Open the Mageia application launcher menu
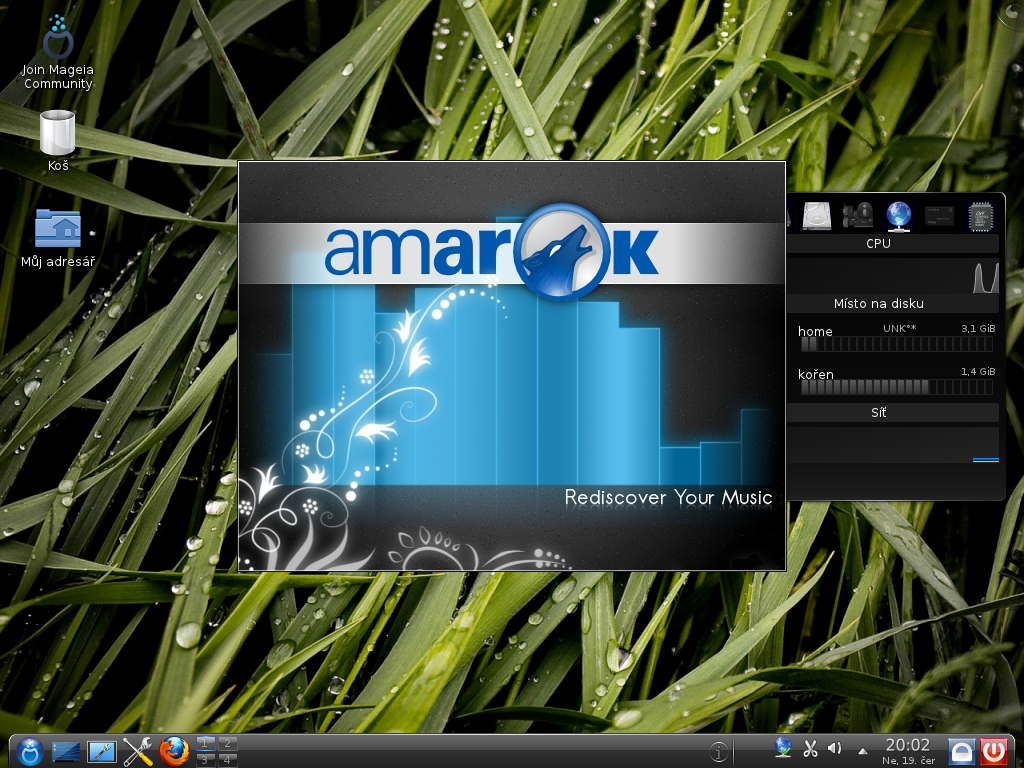 (29, 752)
